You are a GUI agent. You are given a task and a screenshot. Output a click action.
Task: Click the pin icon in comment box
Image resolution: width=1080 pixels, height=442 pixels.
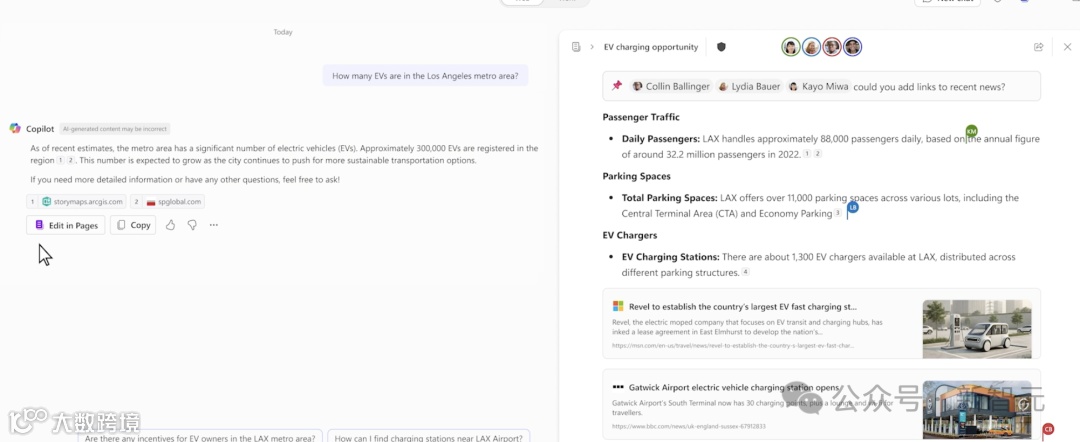click(x=617, y=86)
